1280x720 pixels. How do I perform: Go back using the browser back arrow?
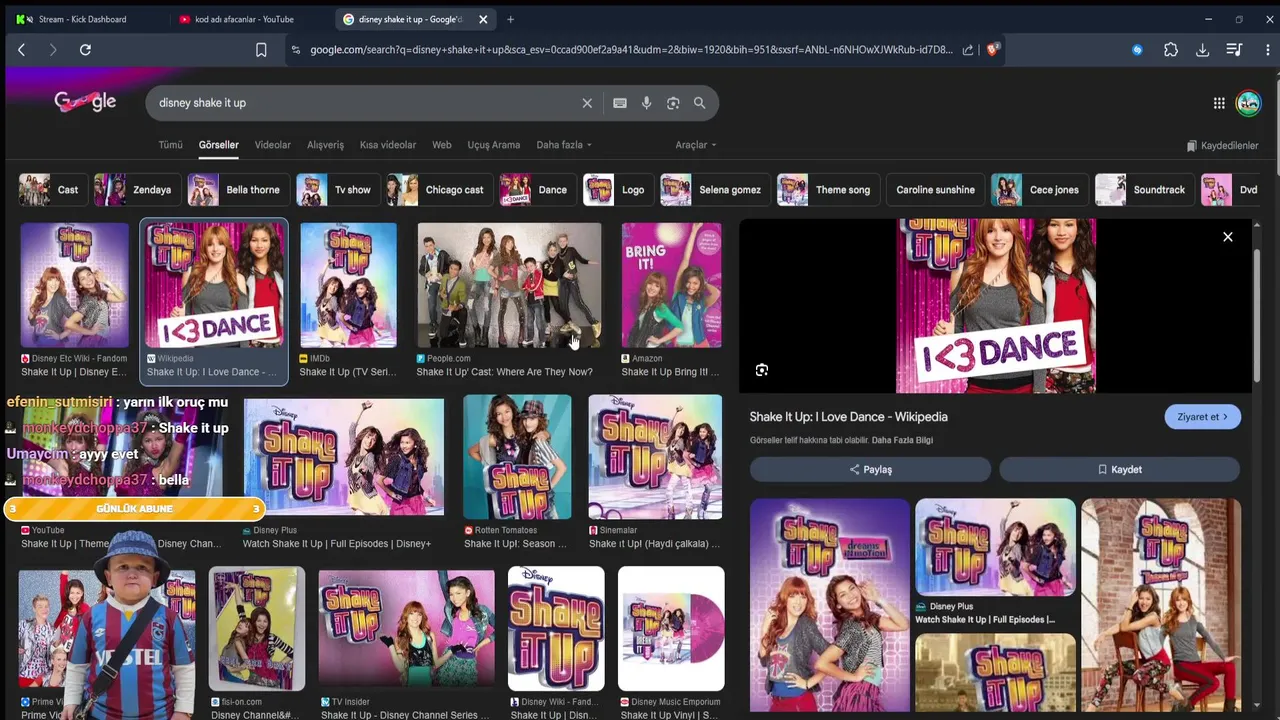pos(21,50)
